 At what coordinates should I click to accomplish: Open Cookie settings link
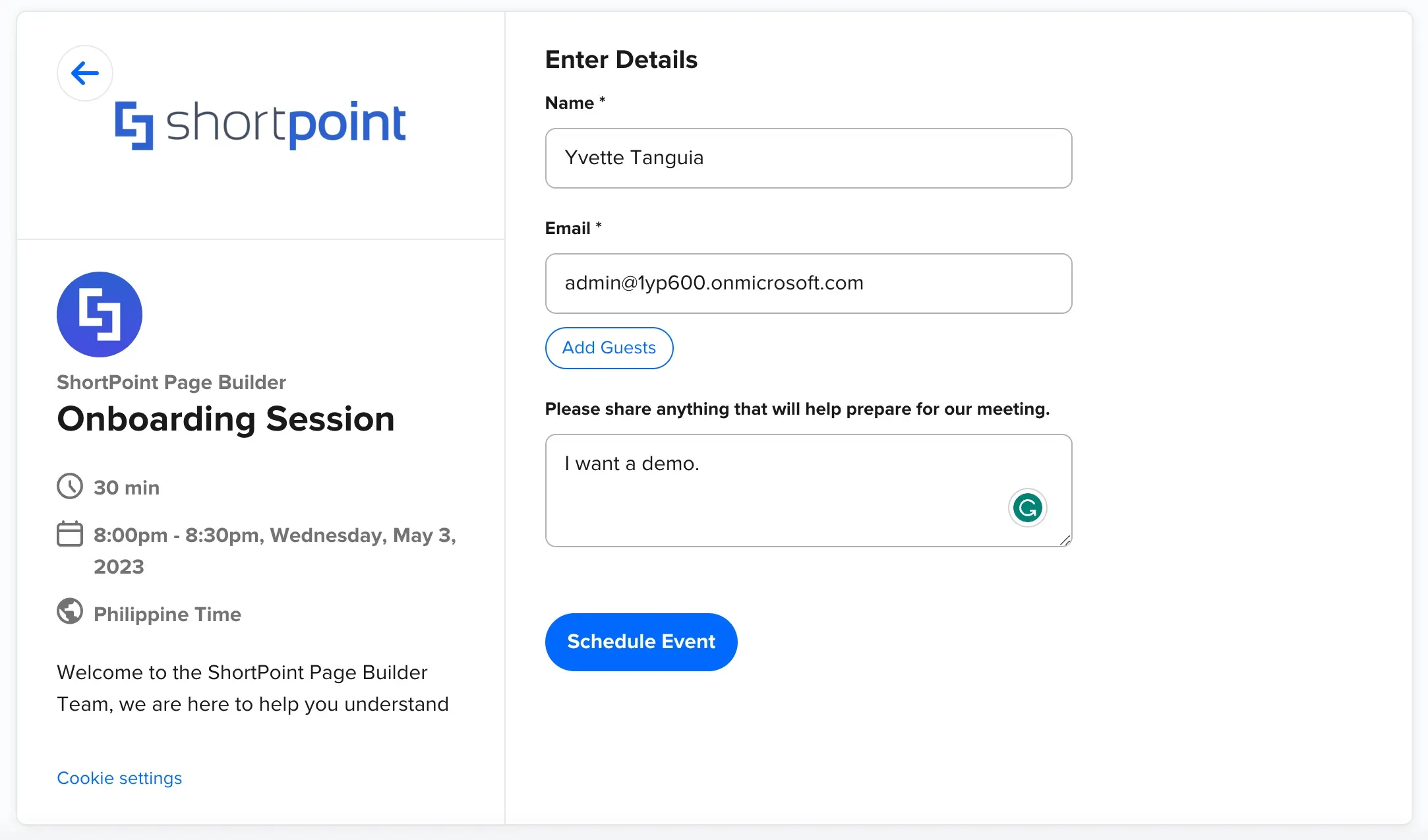pyautogui.click(x=119, y=778)
